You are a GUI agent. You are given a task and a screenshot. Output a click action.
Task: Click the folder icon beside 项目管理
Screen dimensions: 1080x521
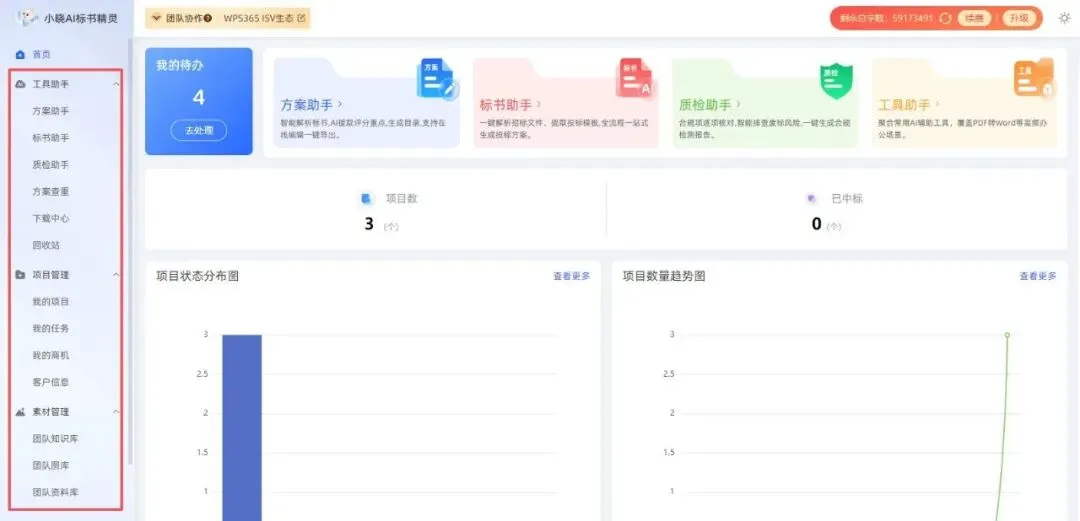pyautogui.click(x=21, y=275)
